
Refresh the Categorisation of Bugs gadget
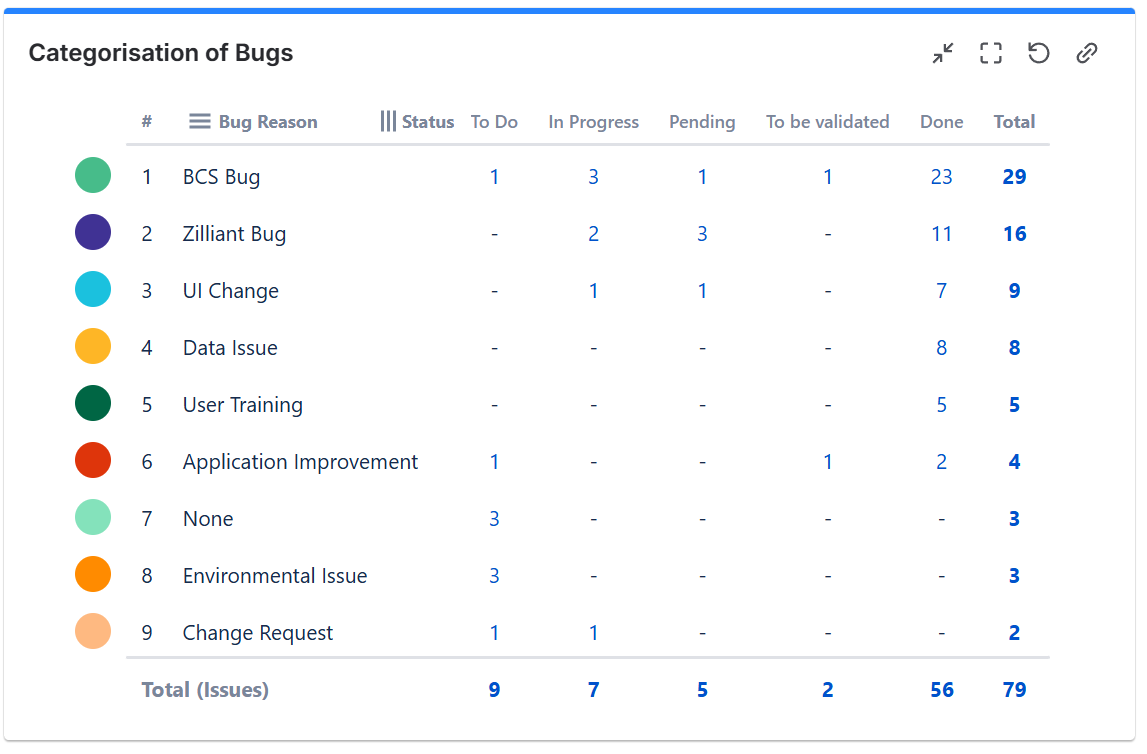click(x=1039, y=54)
